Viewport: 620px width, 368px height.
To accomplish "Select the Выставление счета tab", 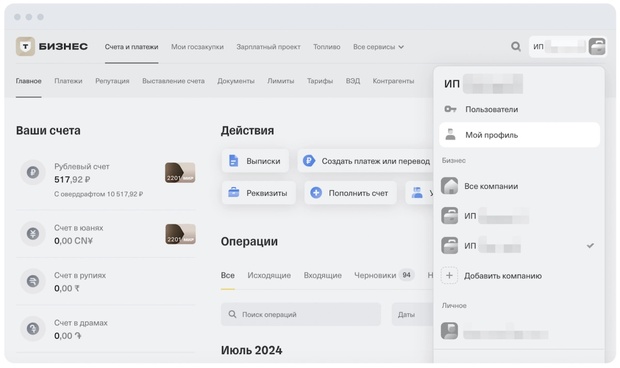I will tap(173, 81).
